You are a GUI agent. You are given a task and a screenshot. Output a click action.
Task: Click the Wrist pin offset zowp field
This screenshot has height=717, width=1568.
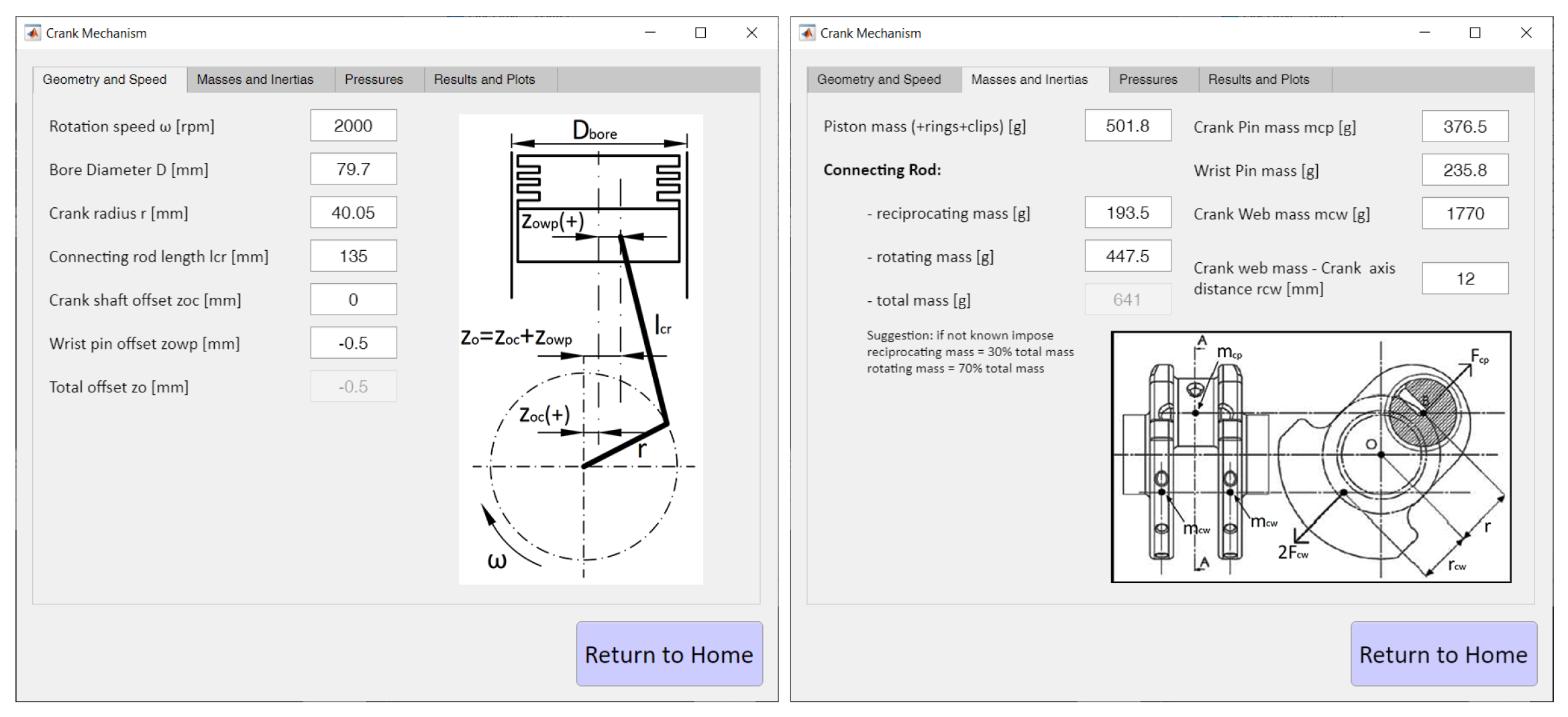click(353, 343)
